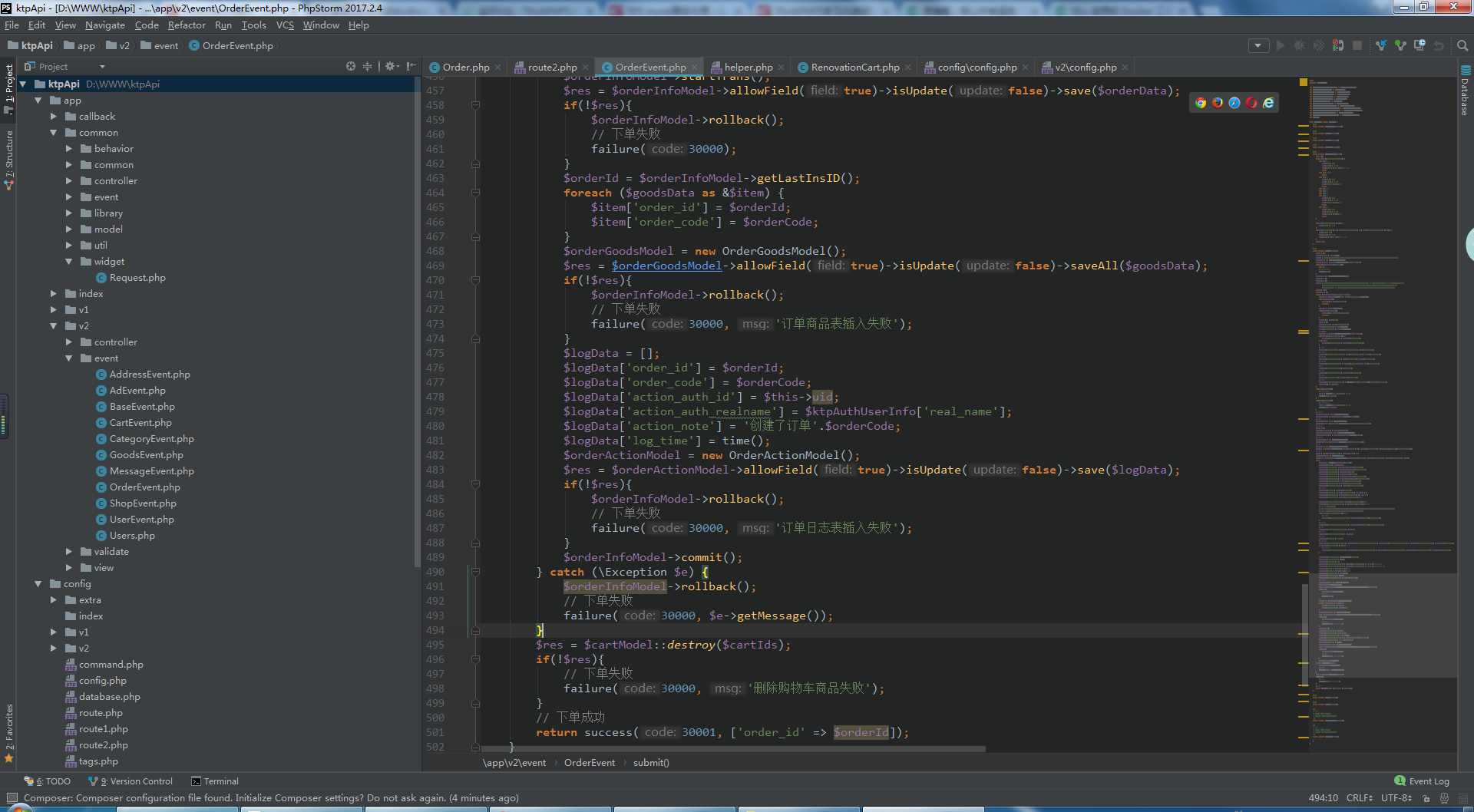This screenshot has height=812, width=1474.
Task: Open the Refactor menu
Action: click(x=187, y=25)
